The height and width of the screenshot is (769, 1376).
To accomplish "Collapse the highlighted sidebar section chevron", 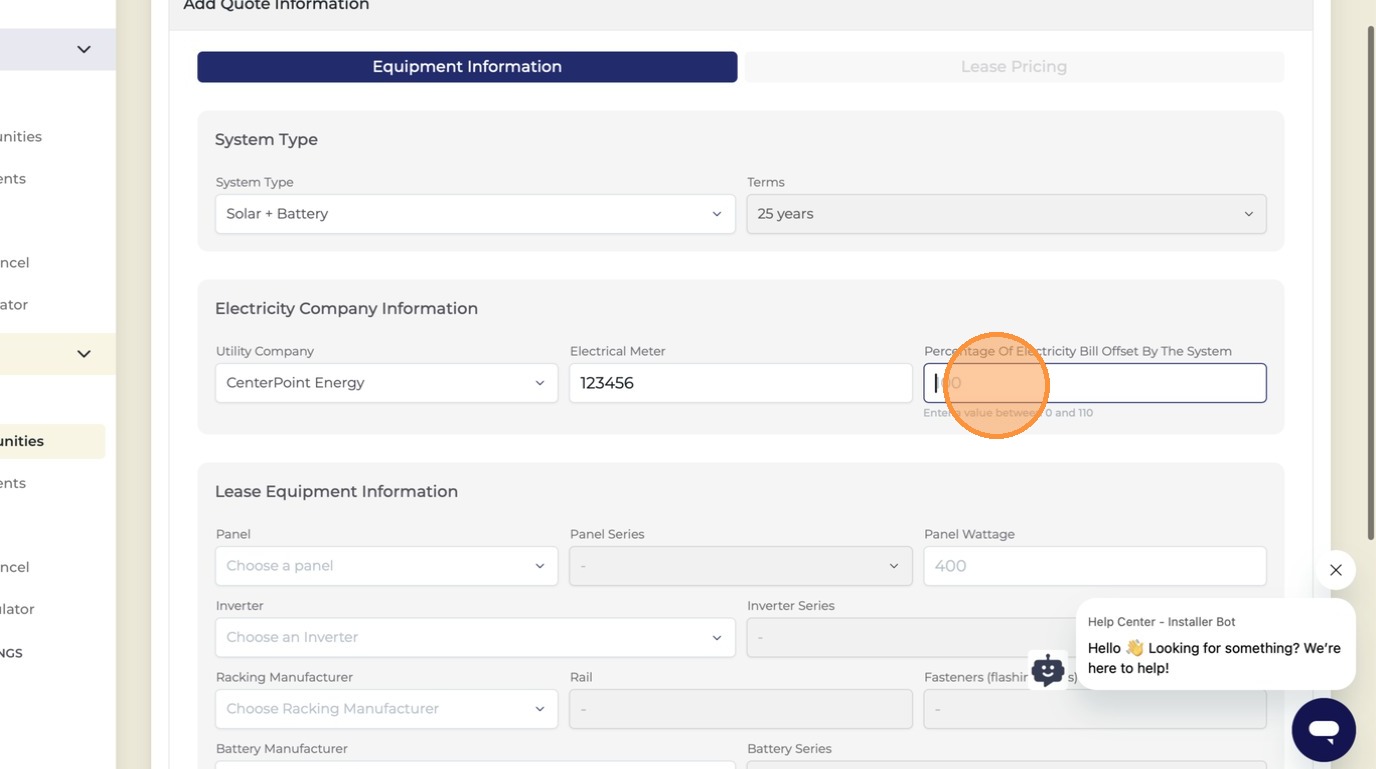I will point(84,354).
